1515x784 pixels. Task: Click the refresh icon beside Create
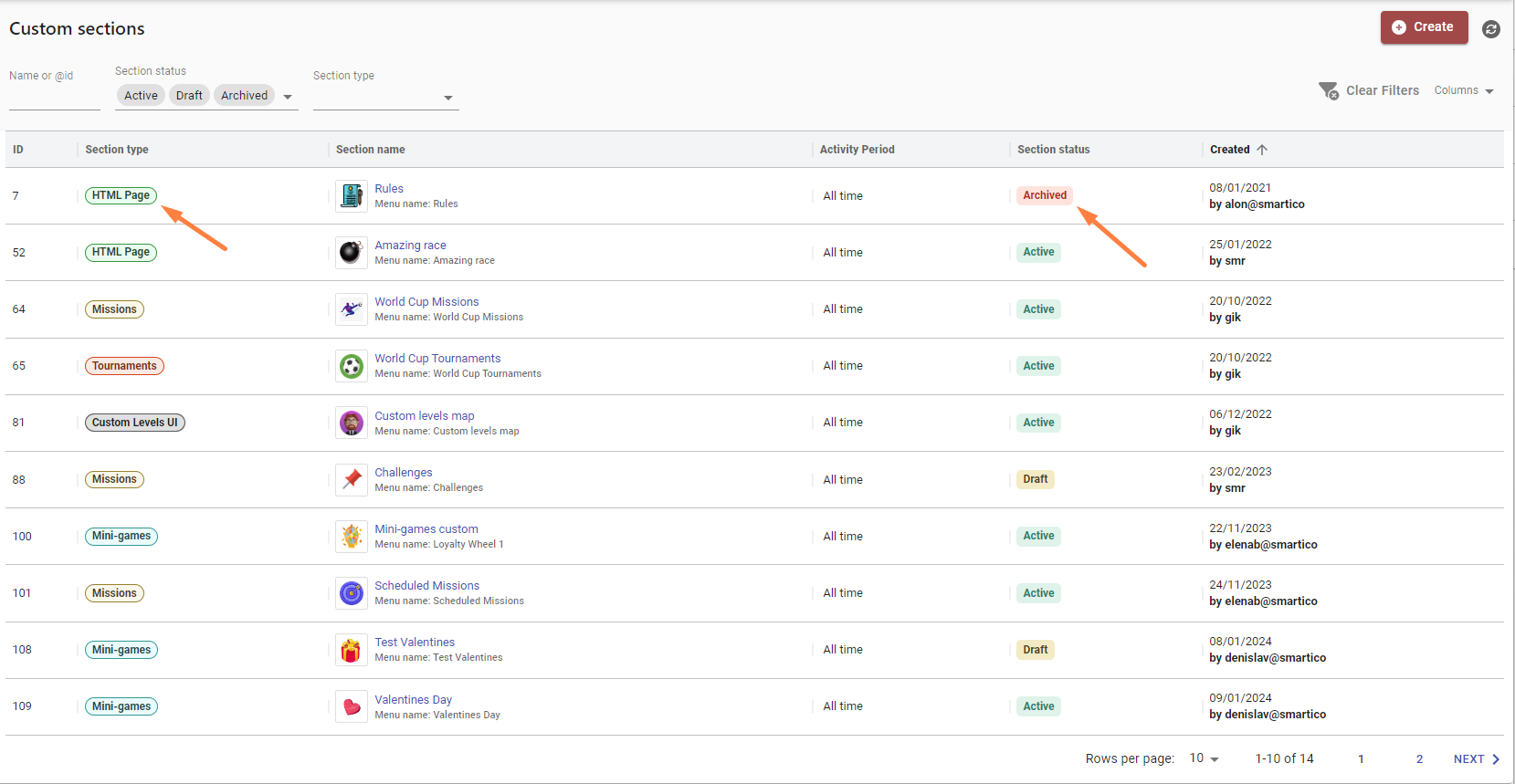tap(1490, 29)
